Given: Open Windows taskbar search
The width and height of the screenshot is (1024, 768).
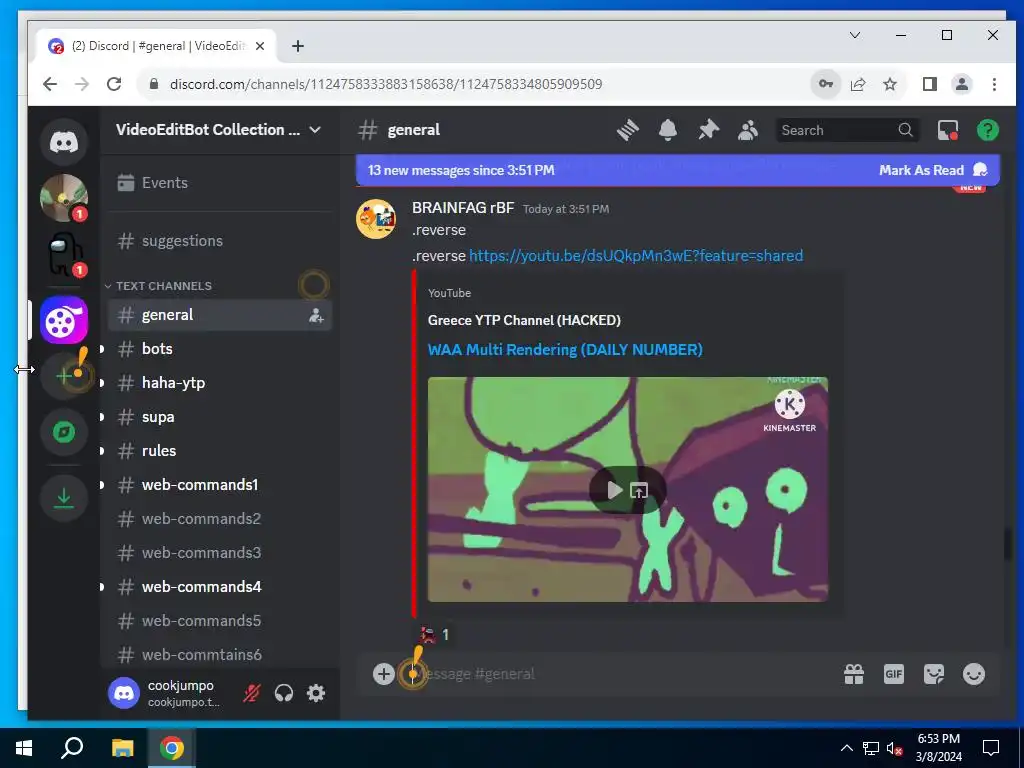Looking at the screenshot, I should pos(72,748).
